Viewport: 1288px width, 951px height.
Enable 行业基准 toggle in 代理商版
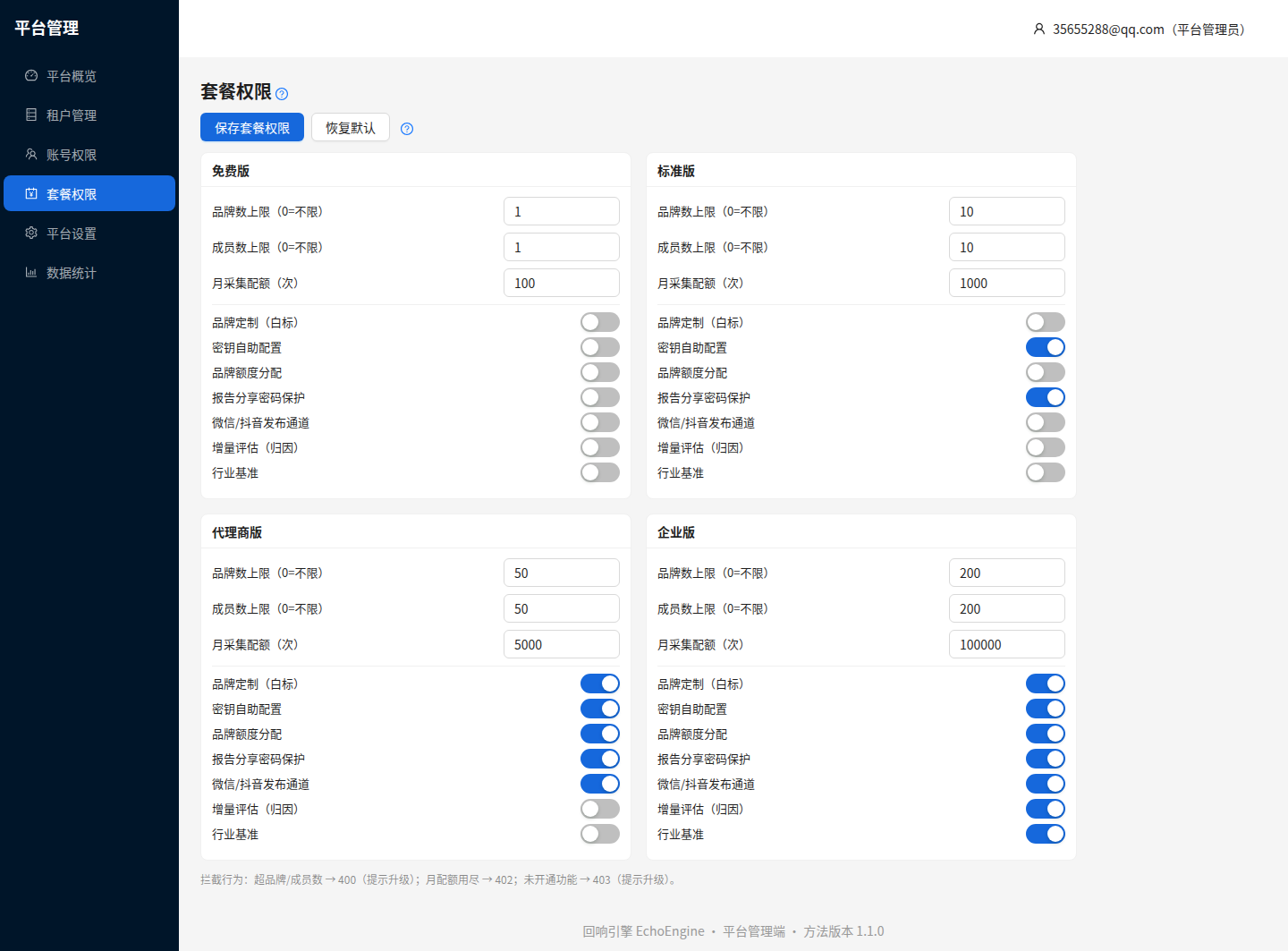(600, 834)
